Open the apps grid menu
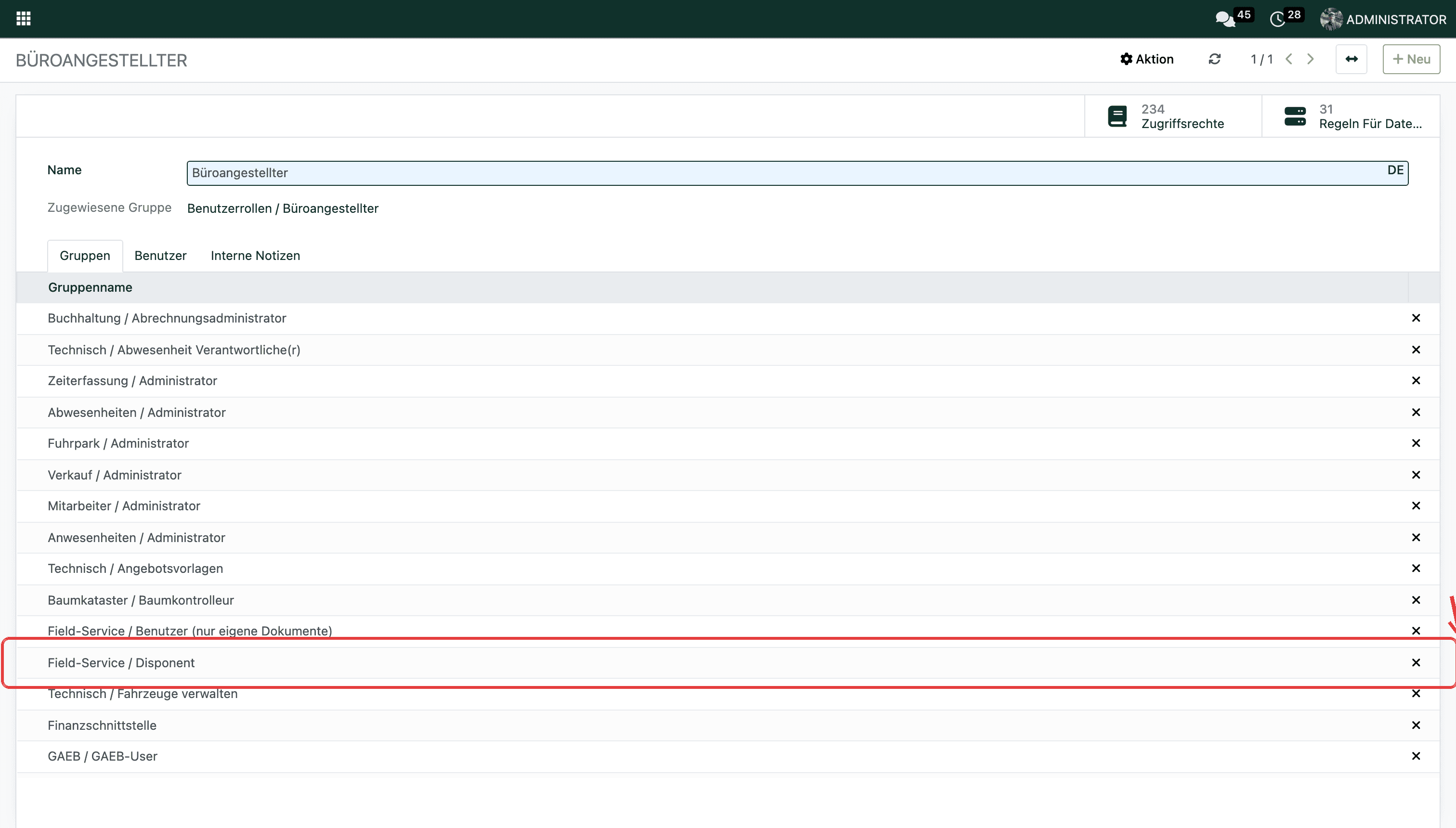1456x828 pixels. coord(23,19)
